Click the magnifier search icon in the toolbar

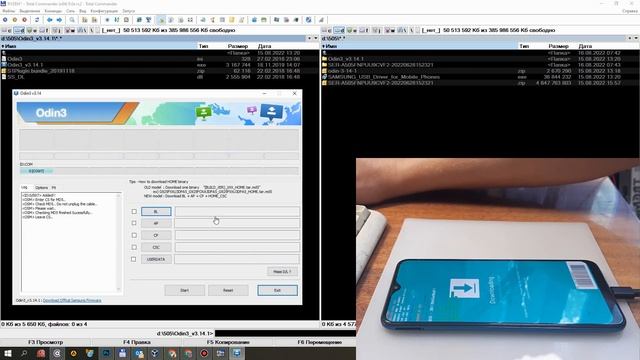(x=72, y=20)
